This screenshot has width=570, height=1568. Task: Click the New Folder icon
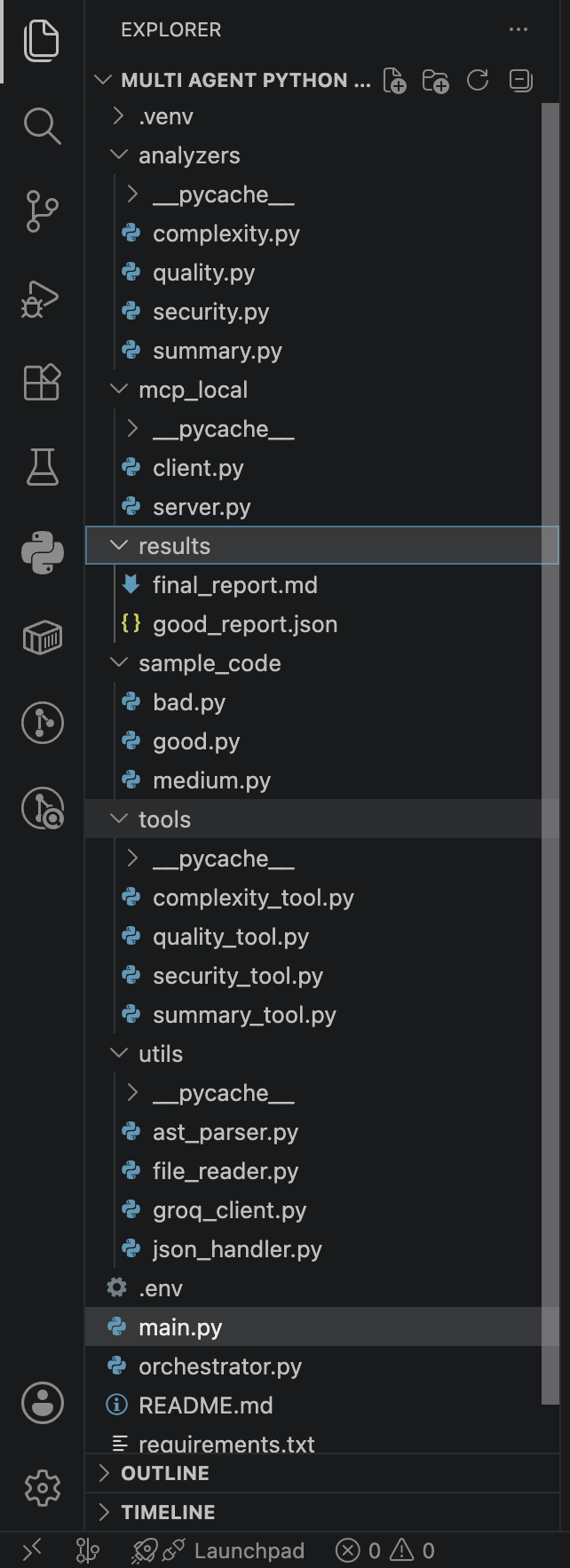[435, 81]
